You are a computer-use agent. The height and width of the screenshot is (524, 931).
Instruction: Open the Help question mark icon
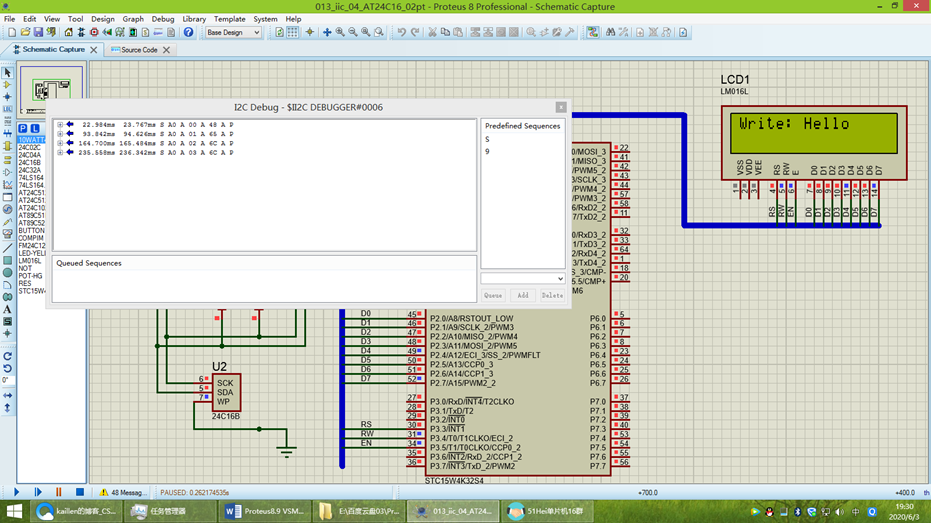click(x=188, y=33)
